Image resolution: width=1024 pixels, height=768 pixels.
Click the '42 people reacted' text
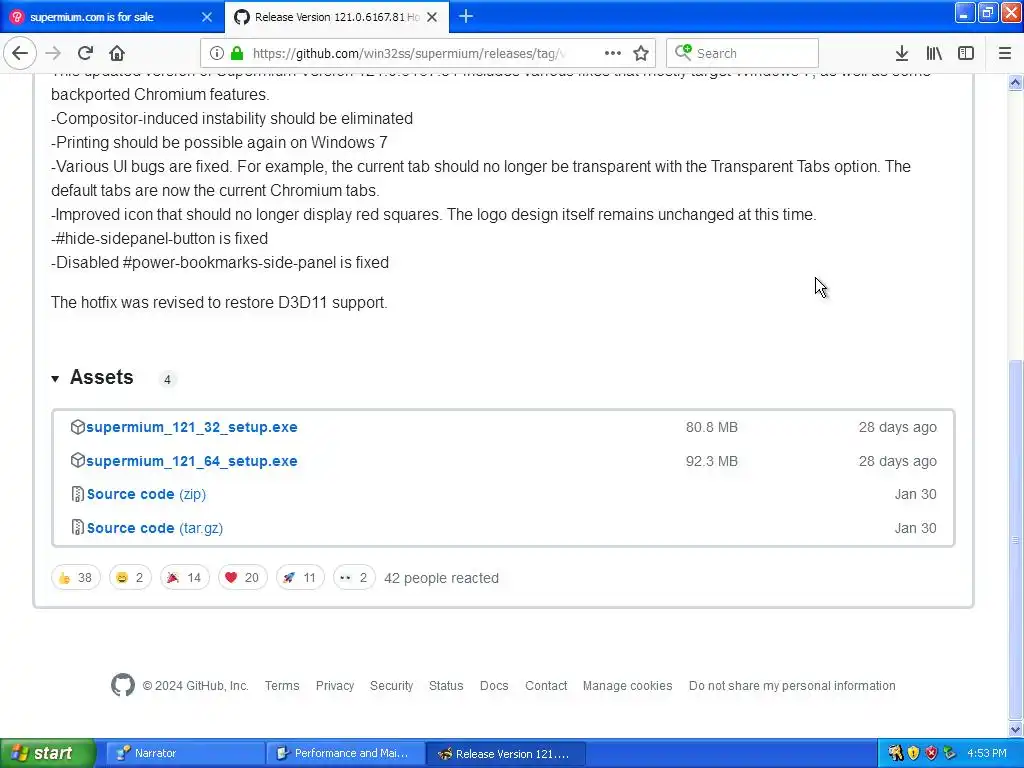441,579
